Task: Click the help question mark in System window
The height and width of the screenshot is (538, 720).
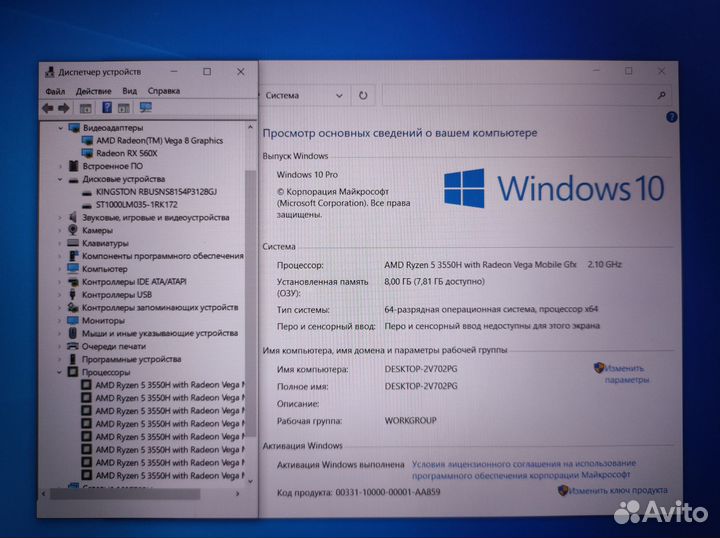Action: pyautogui.click(x=664, y=119)
